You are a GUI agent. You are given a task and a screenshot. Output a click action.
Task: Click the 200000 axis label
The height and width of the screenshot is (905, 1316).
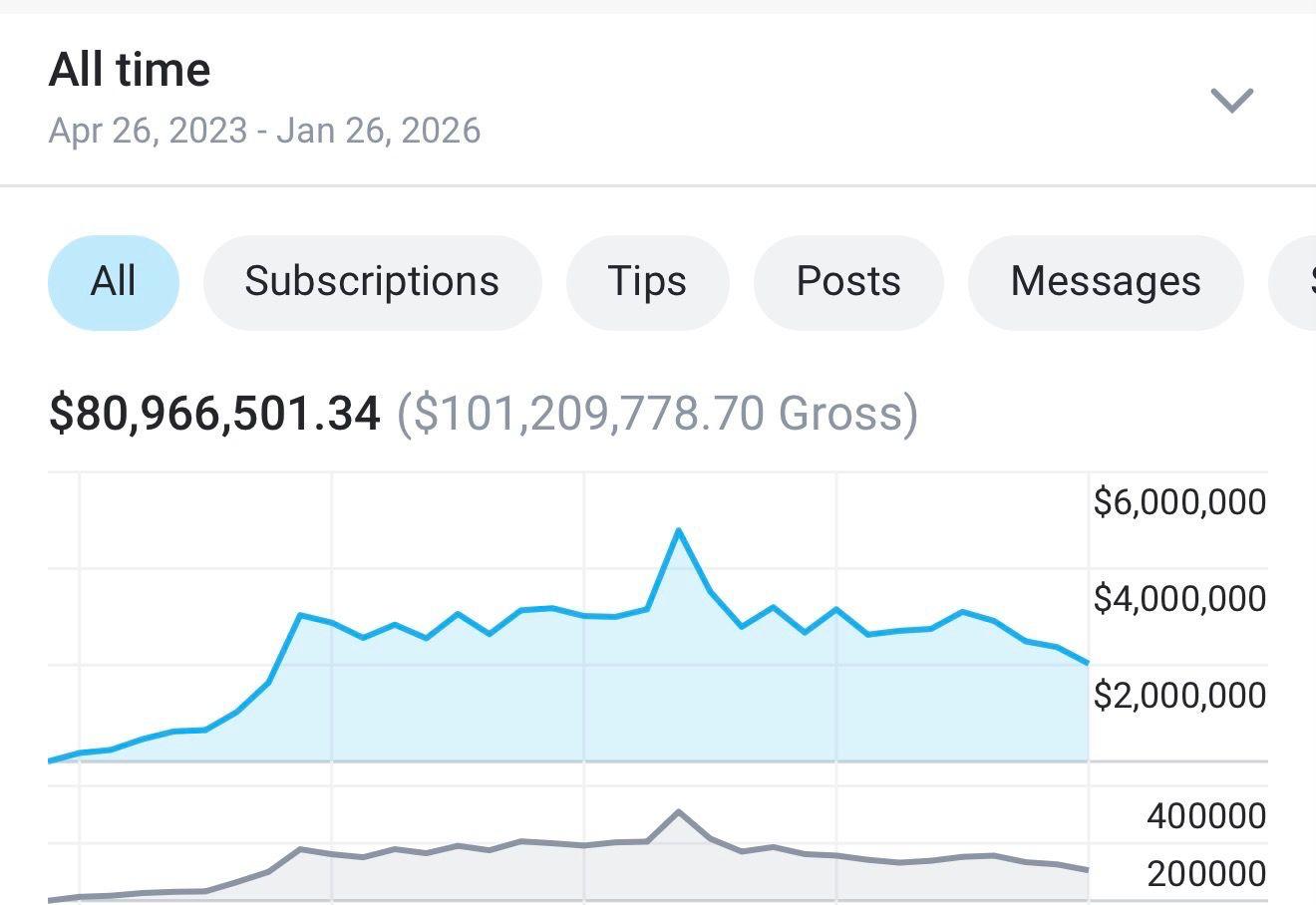click(x=1206, y=874)
